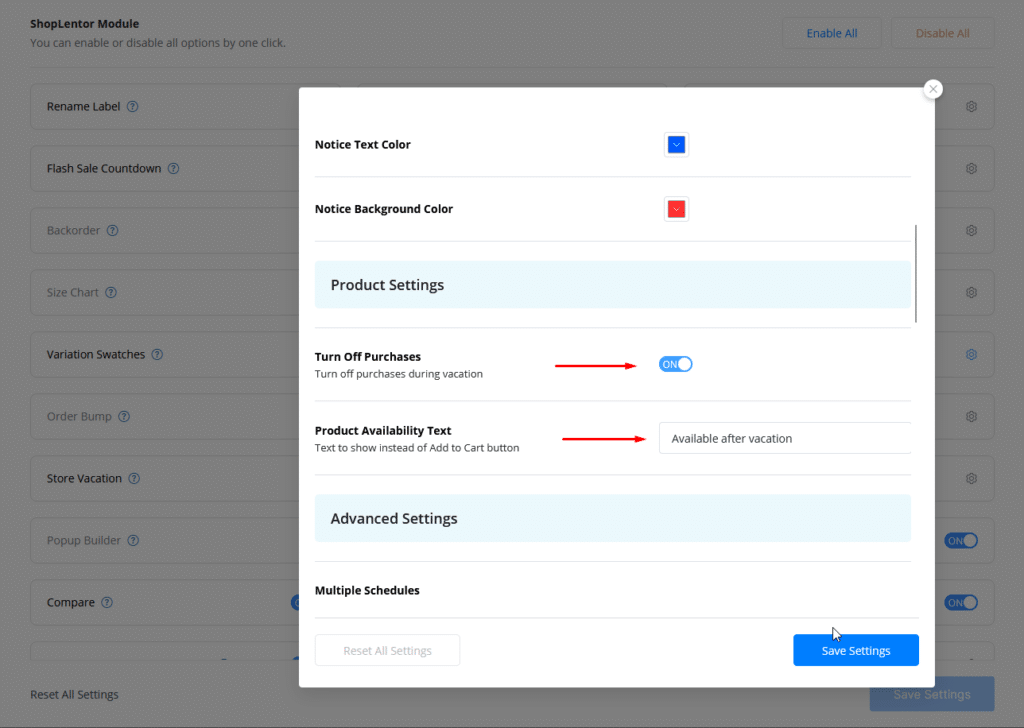
Task: Open the Notice Text Color picker dropdown
Action: tap(676, 145)
